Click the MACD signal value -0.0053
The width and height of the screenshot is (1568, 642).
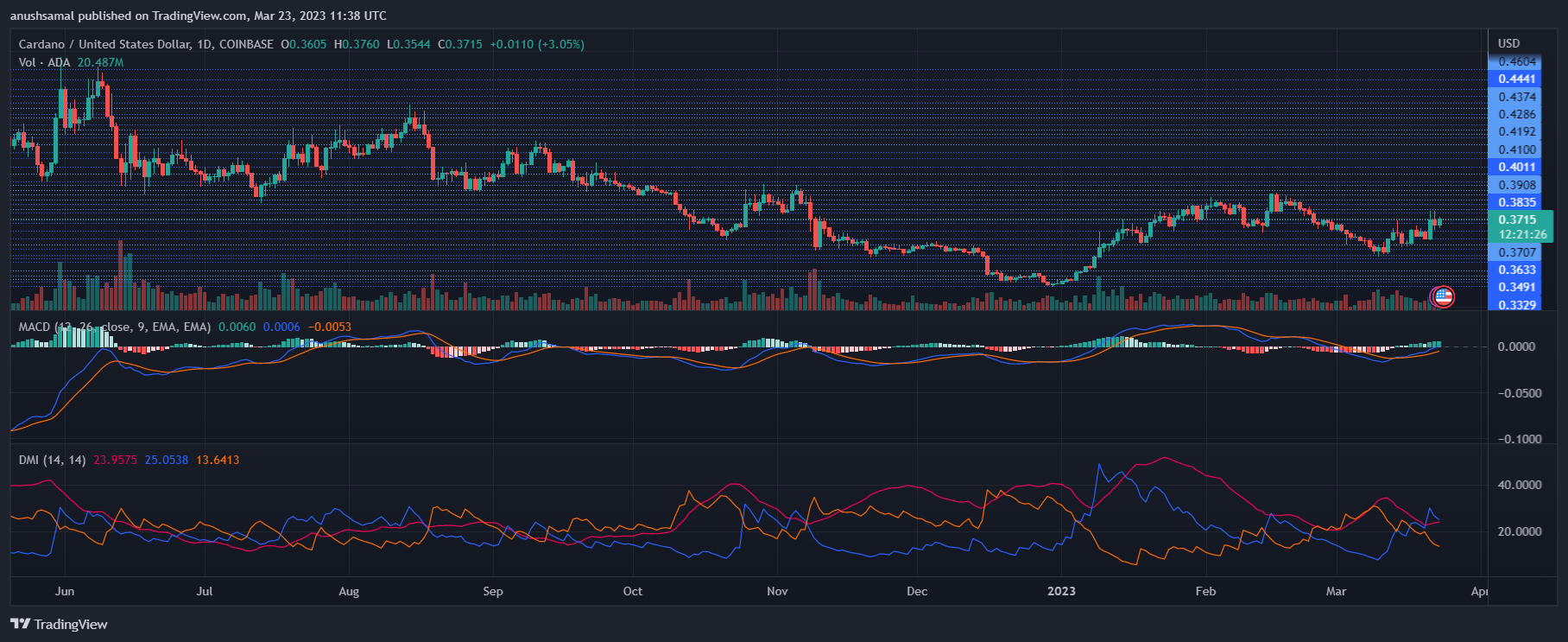tap(330, 327)
